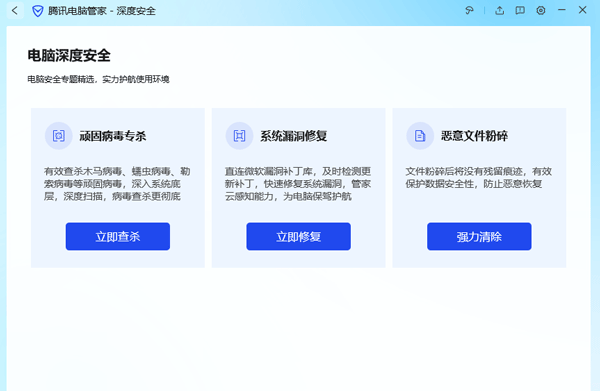The width and height of the screenshot is (600, 391).
Task: Select the 顽固病毒专杀 card title
Action: point(113,136)
